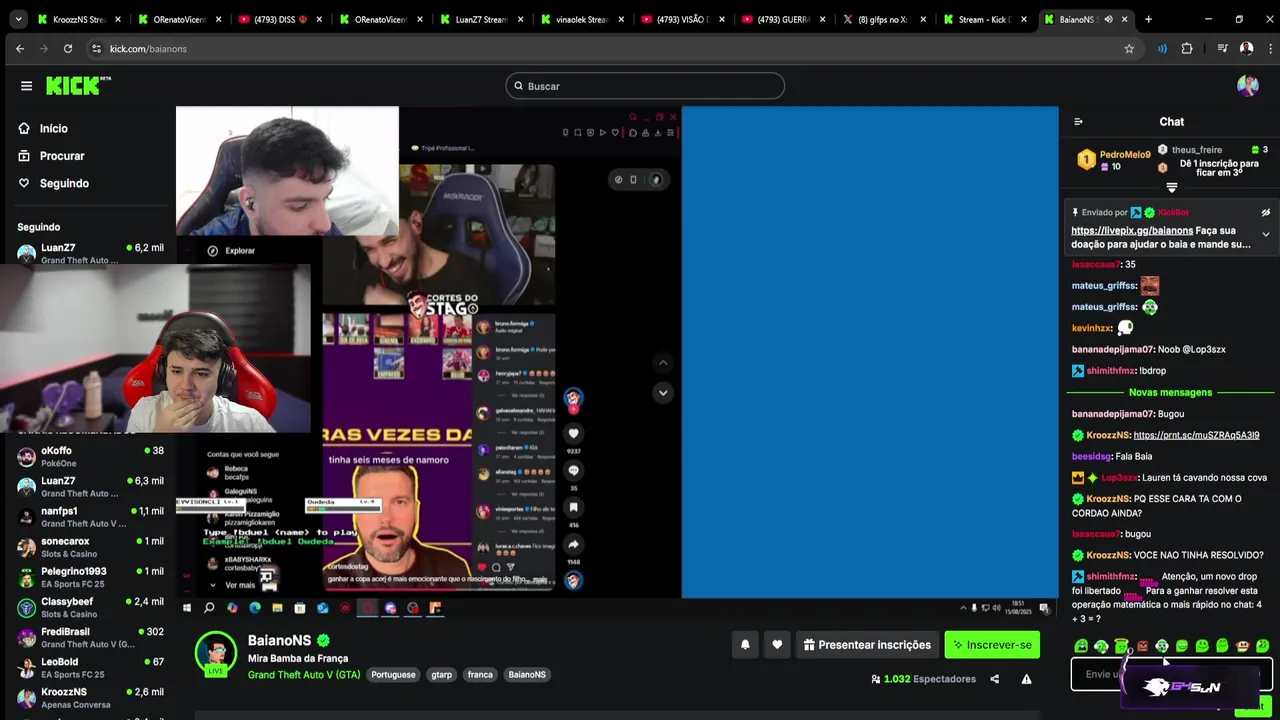Open FrediBrasil channel in sidebar
This screenshot has width=1280, height=720.
coord(90,637)
